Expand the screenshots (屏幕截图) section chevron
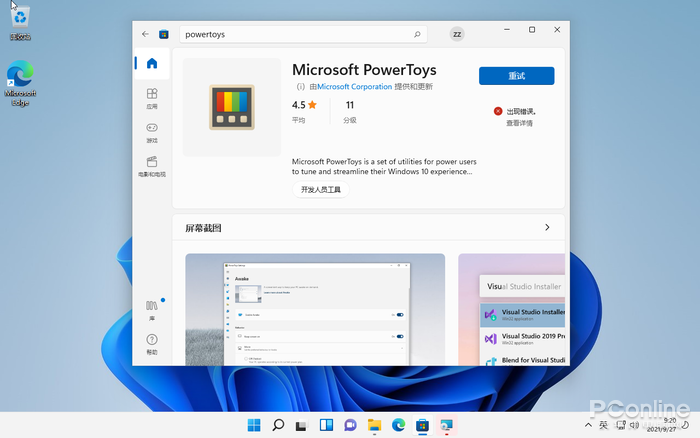 (x=547, y=227)
